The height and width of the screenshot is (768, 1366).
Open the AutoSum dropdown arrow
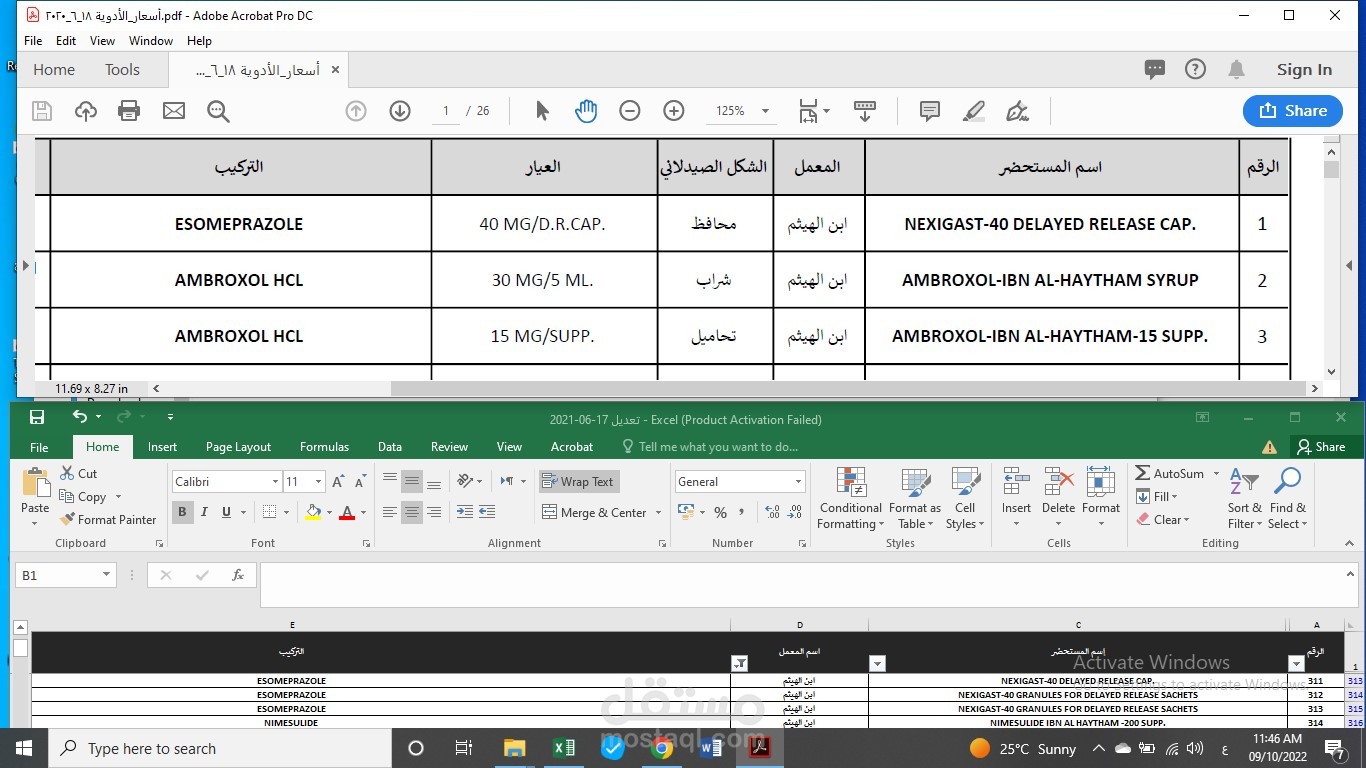click(x=1216, y=474)
